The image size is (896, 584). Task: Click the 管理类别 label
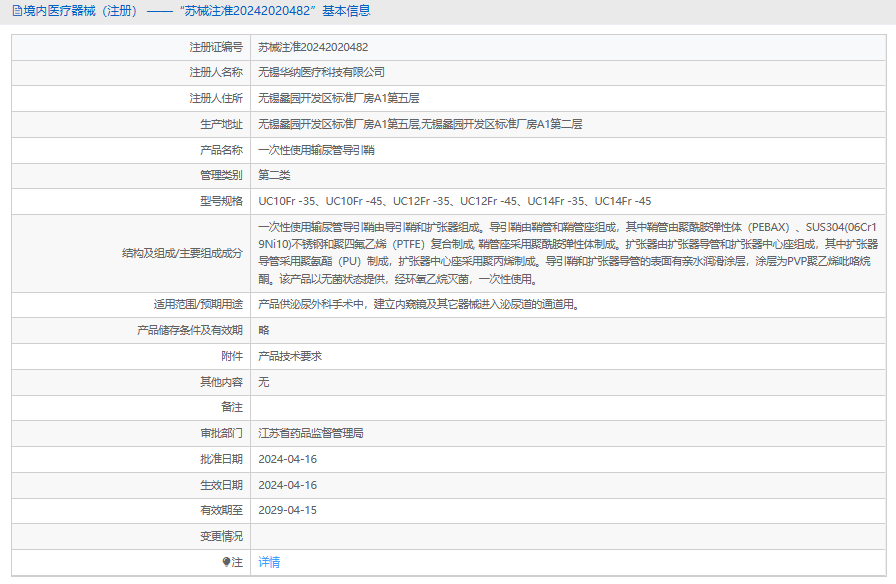tap(221, 175)
